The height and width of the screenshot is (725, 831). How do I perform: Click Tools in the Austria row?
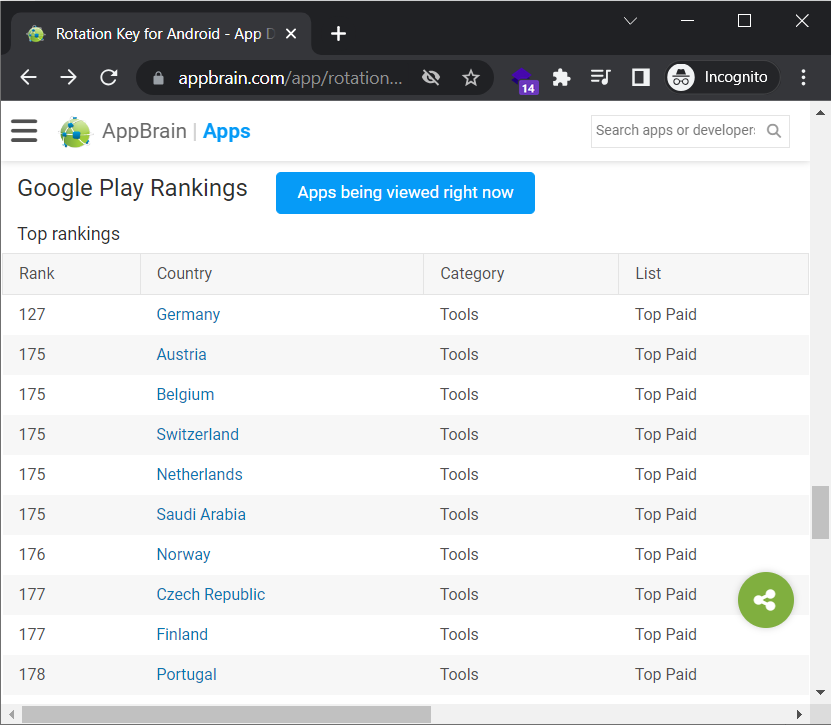point(459,354)
